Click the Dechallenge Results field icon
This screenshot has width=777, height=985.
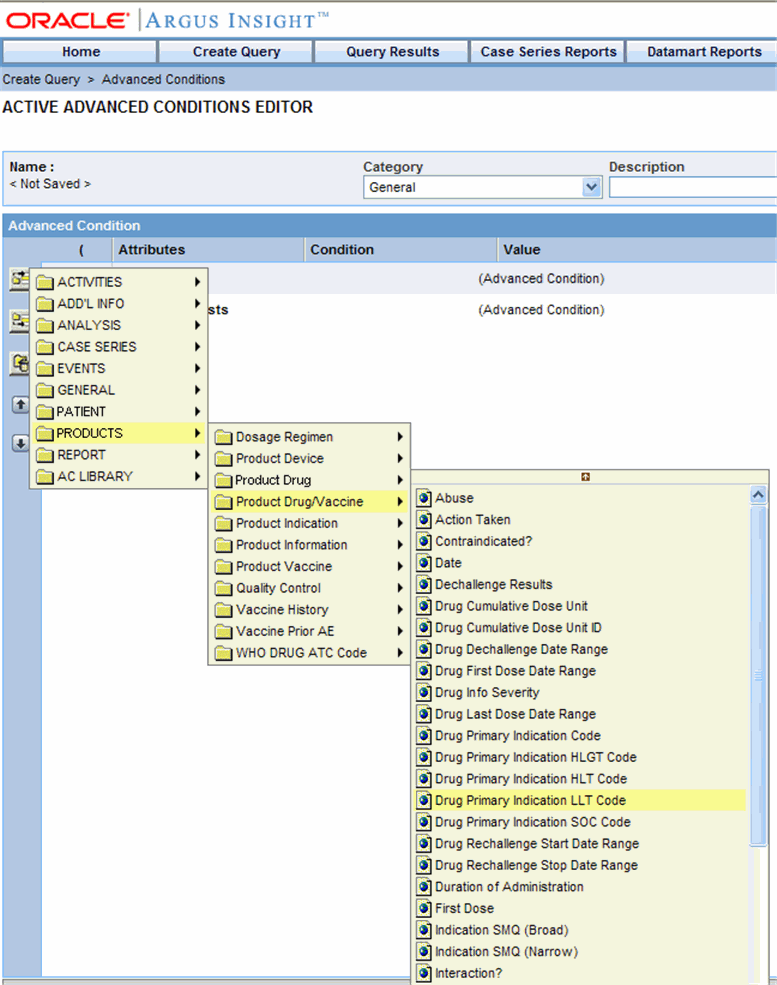point(424,584)
